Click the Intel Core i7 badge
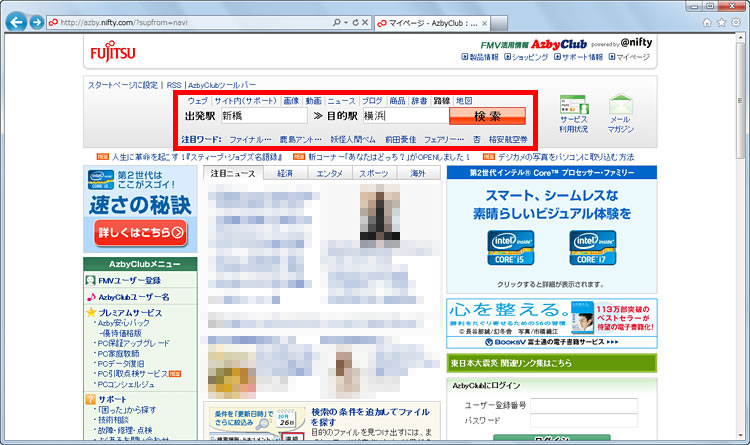Image resolution: width=750 pixels, height=445 pixels. pyautogui.click(x=593, y=247)
